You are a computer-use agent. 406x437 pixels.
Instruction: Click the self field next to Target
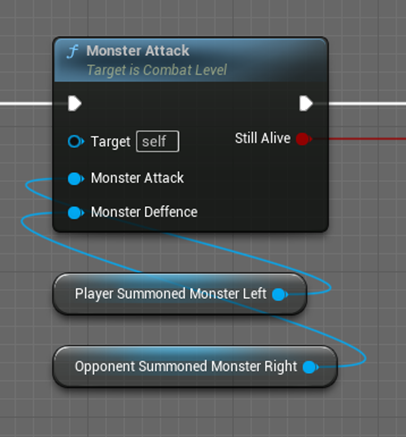pyautogui.click(x=158, y=141)
